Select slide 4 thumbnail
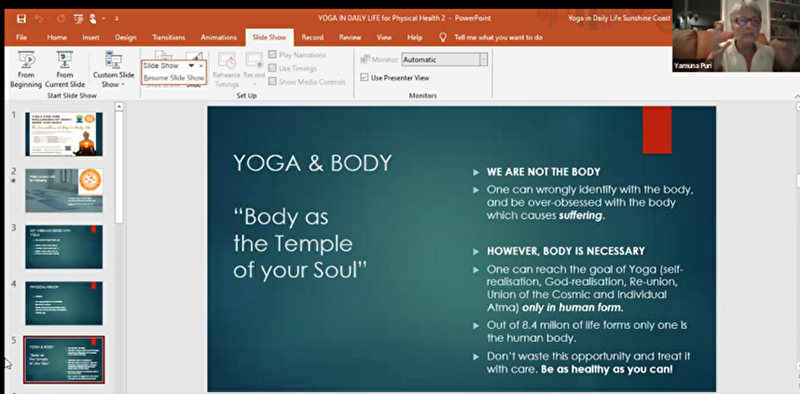The height and width of the screenshot is (394, 800). coord(64,303)
